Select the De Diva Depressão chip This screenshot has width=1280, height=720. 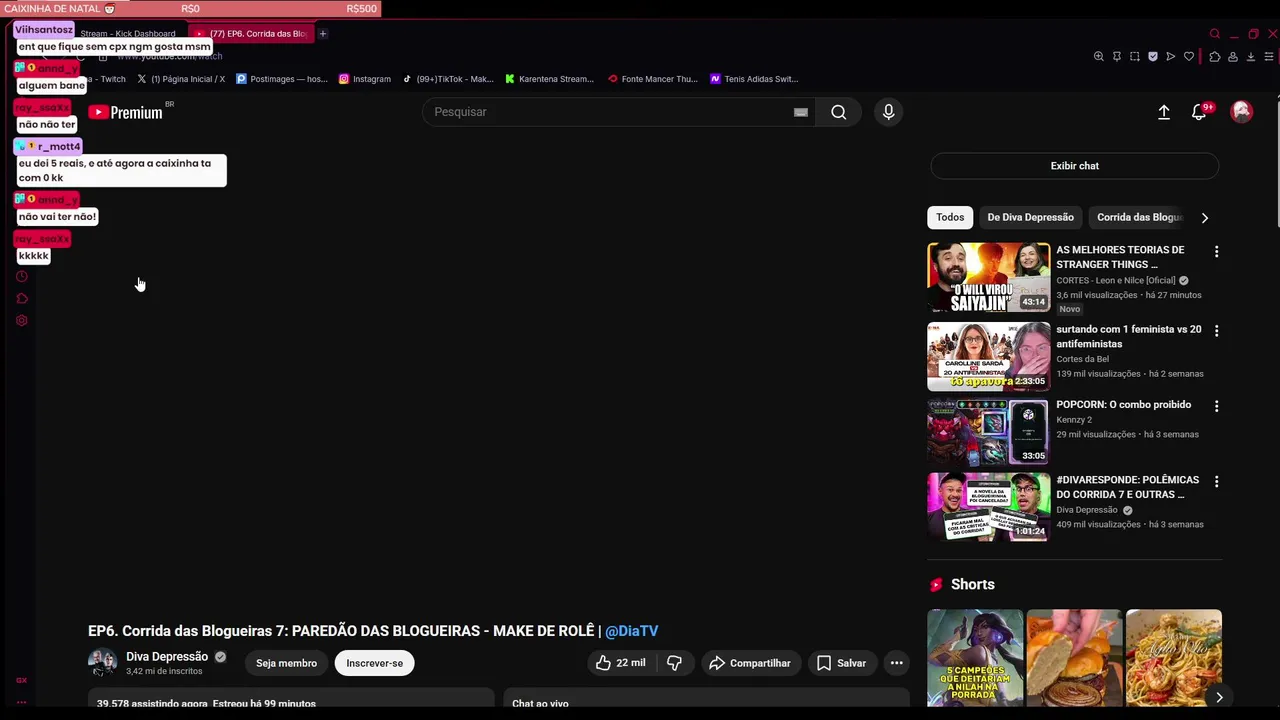click(1030, 217)
